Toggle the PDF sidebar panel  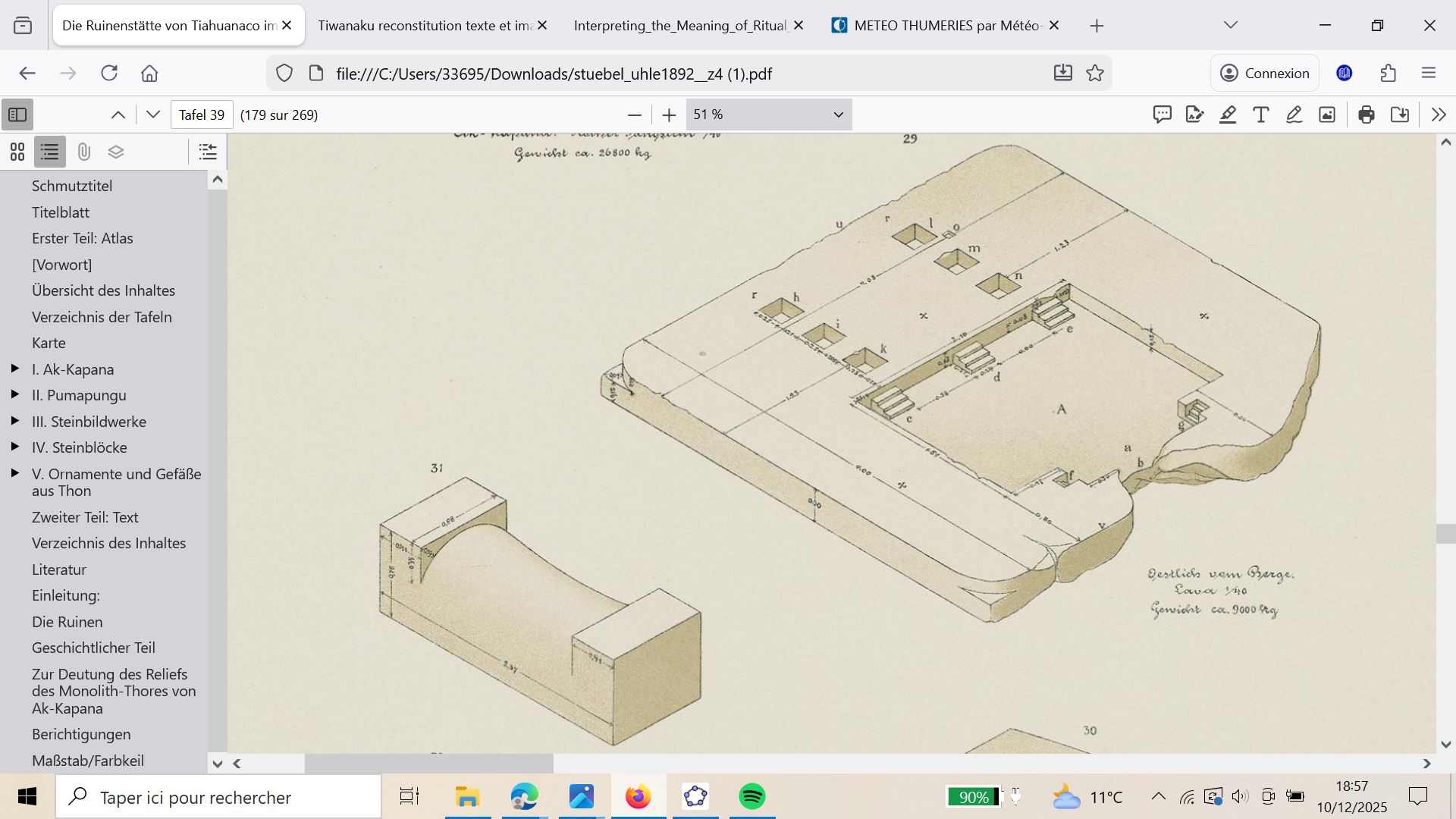point(17,115)
